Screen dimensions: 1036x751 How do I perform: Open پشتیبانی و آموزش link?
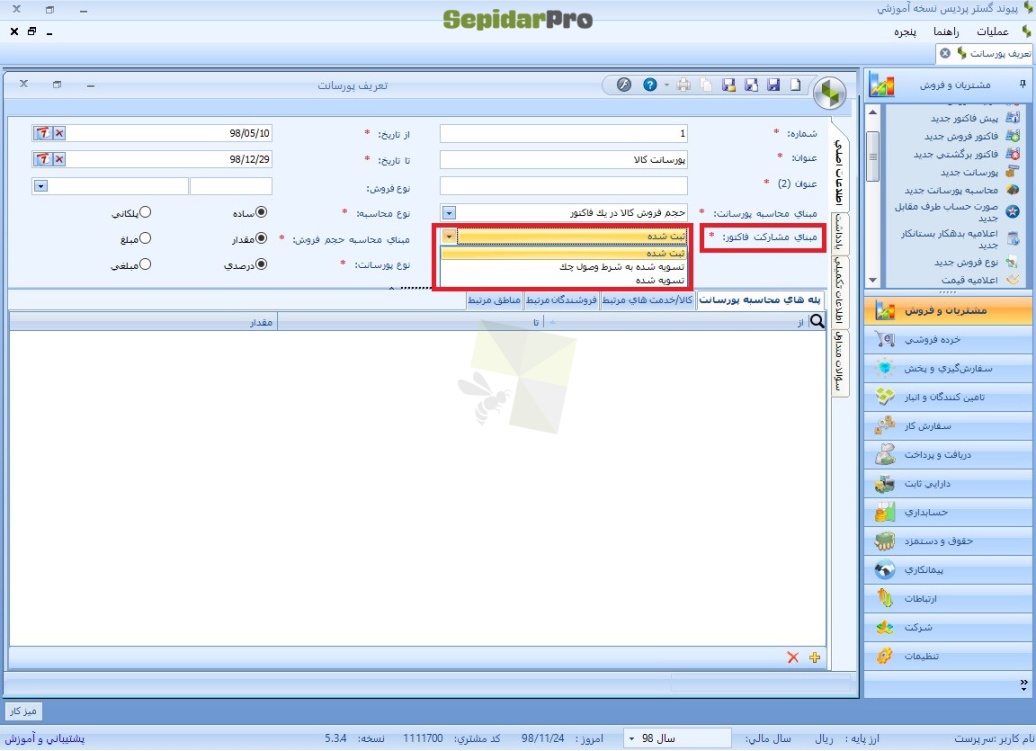pos(45,738)
